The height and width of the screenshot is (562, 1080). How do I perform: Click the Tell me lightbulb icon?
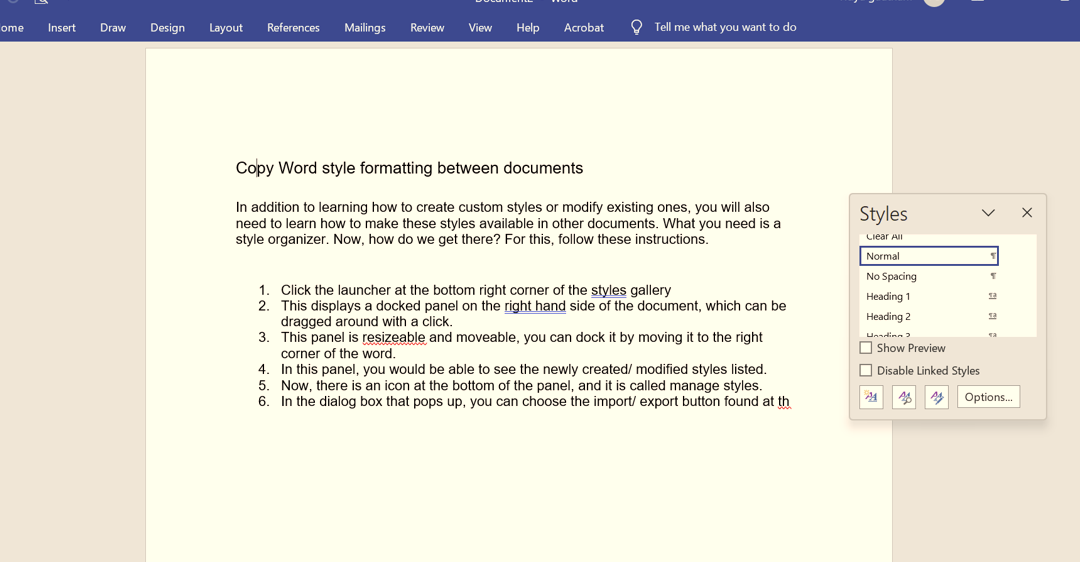(636, 28)
